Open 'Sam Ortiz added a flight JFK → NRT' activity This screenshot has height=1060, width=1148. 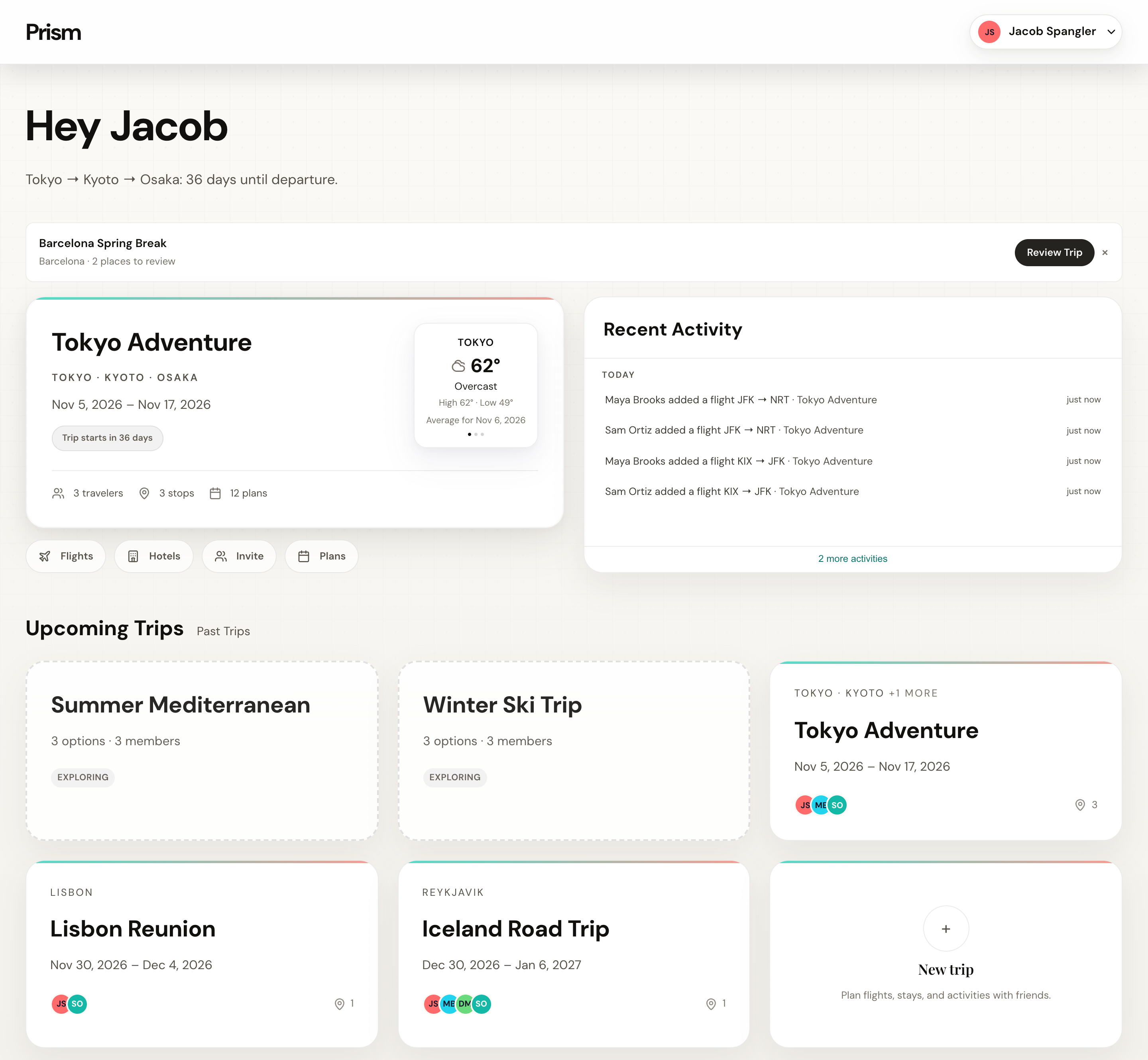[853, 430]
